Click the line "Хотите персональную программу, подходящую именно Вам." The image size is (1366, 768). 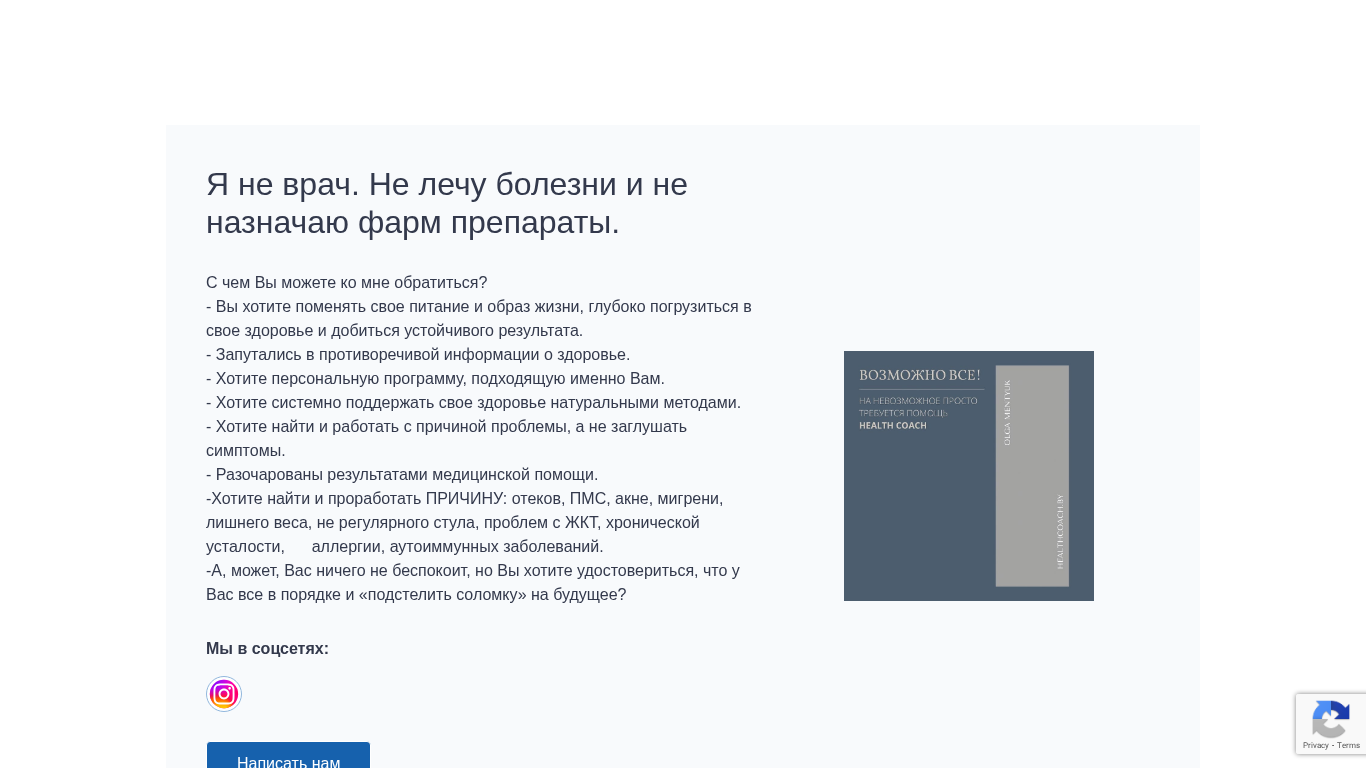[x=435, y=379]
